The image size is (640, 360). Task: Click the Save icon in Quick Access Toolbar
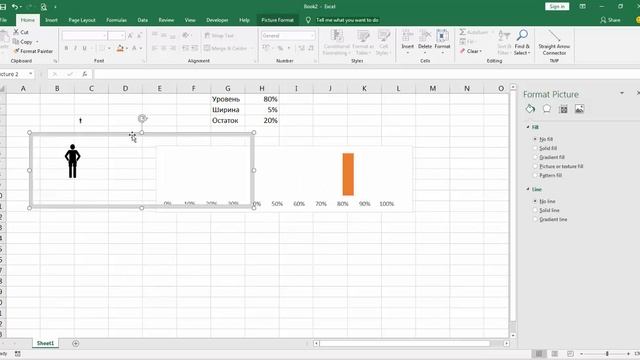coord(3,7)
